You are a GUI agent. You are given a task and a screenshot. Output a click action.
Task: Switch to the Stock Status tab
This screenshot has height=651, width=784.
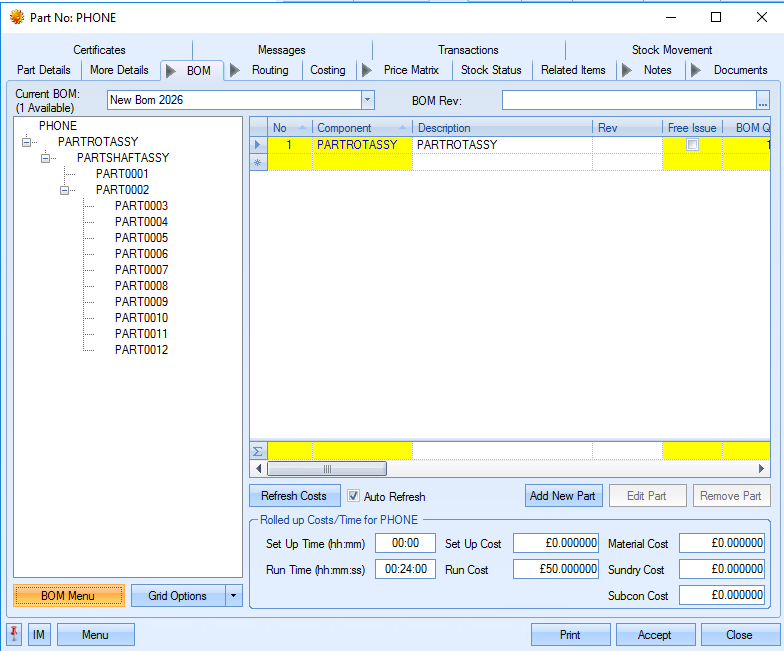click(491, 70)
